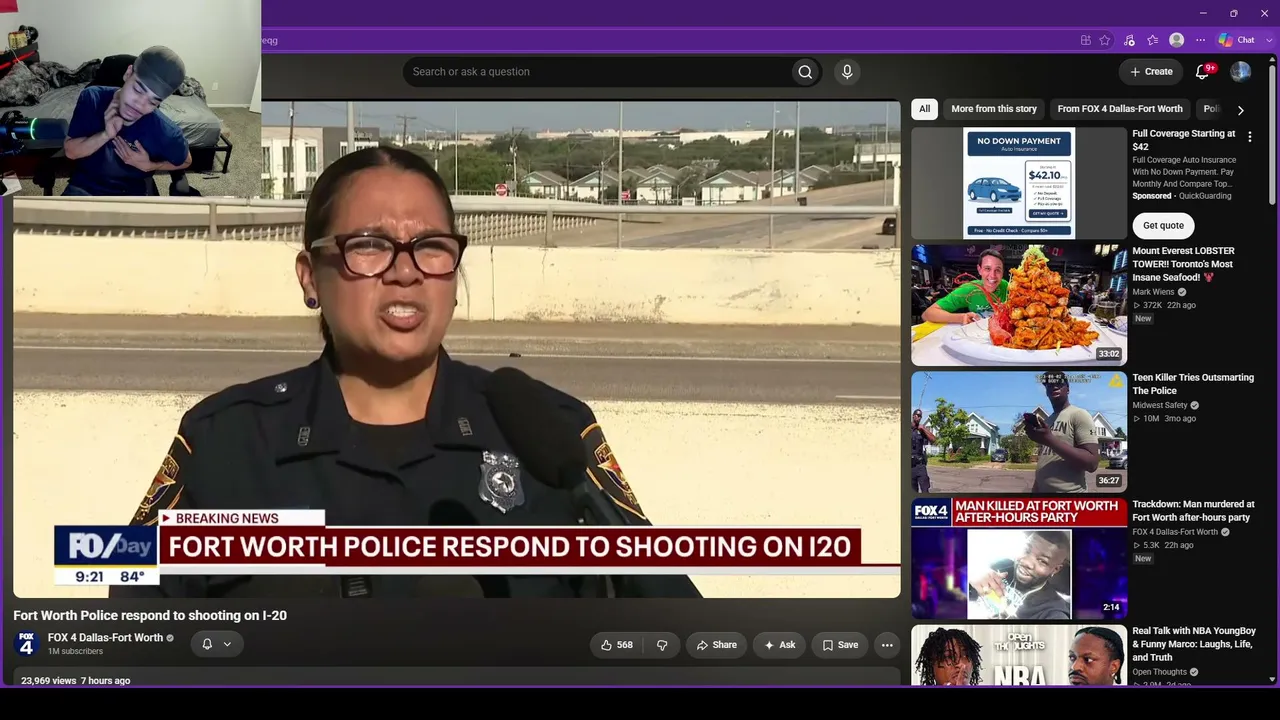Viewport: 1280px width, 720px height.
Task: Click the Fort Worth Police video player
Action: click(457, 349)
